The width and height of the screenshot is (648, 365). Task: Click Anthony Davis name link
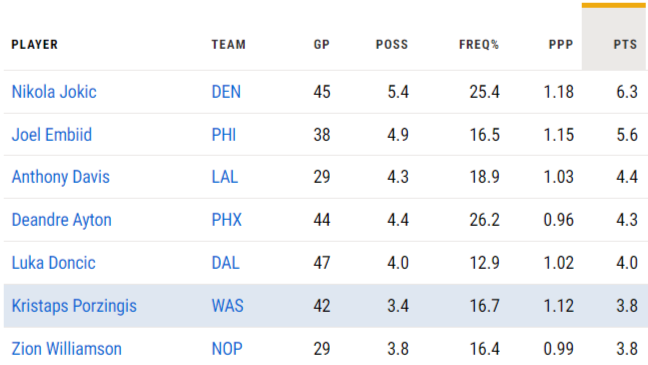pyautogui.click(x=61, y=177)
